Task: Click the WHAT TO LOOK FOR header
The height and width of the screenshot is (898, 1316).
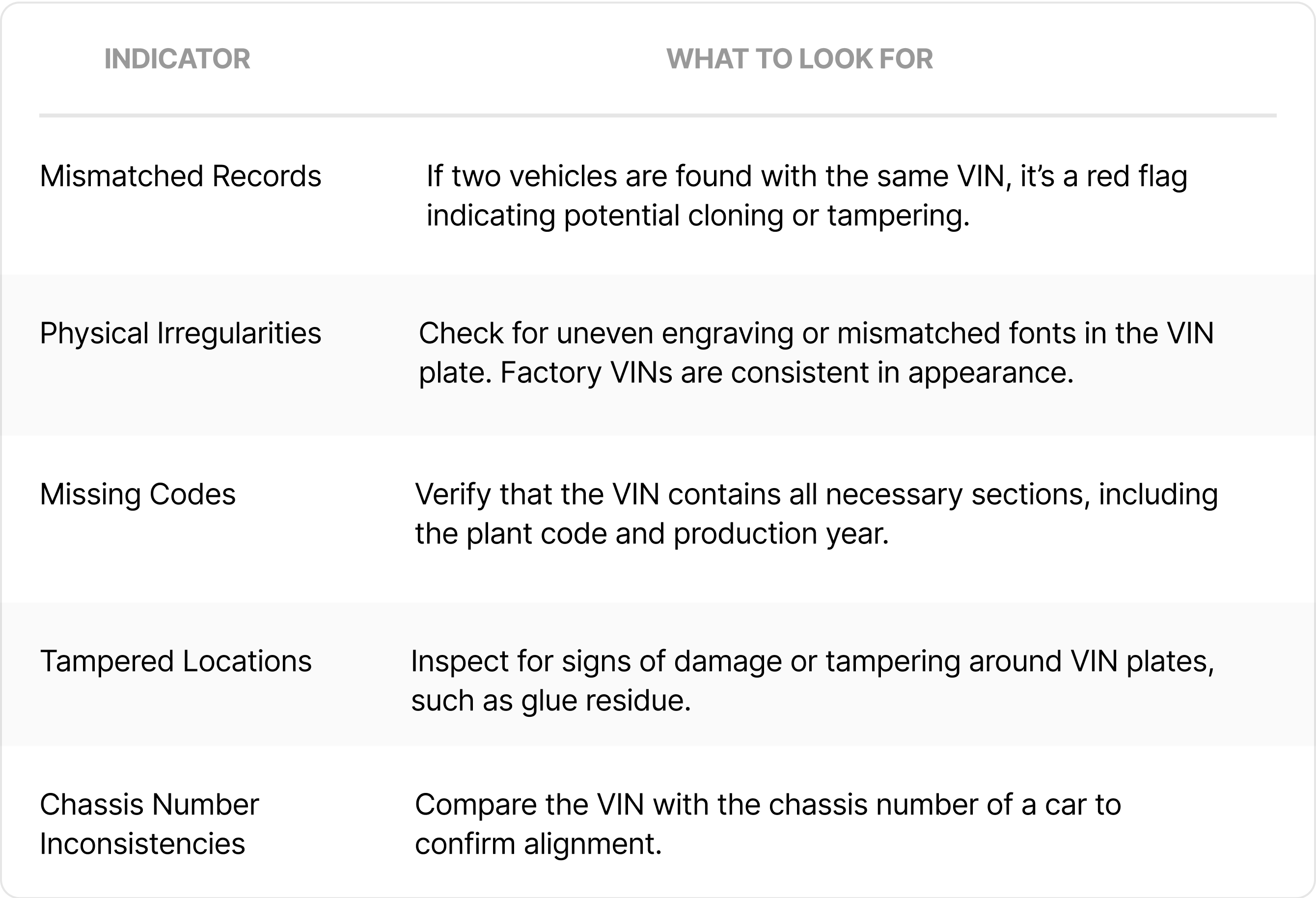Action: 799,59
